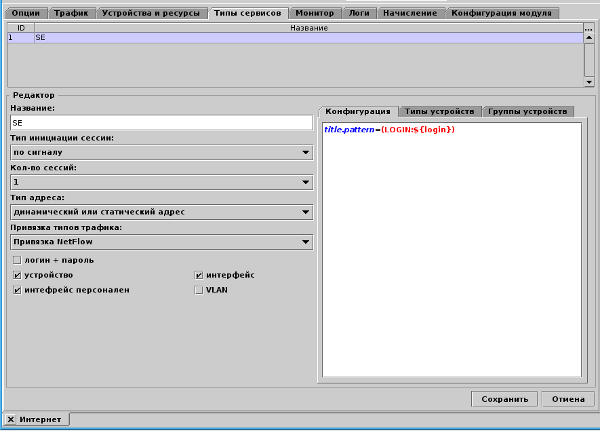
Task: Enable the логин + пароль checkbox
Action: (x=17, y=259)
